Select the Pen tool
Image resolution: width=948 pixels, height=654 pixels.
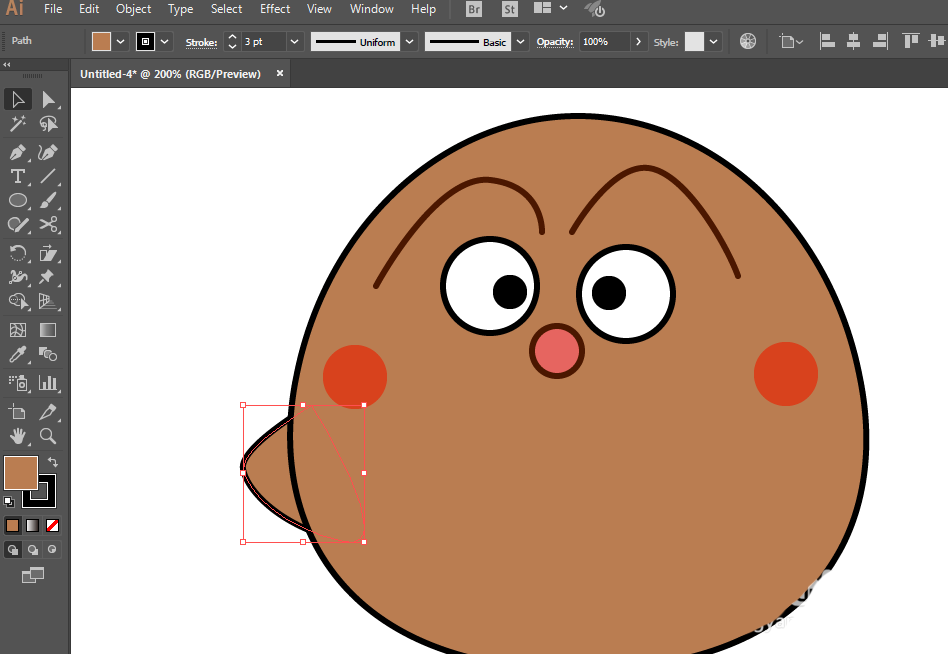(18, 152)
